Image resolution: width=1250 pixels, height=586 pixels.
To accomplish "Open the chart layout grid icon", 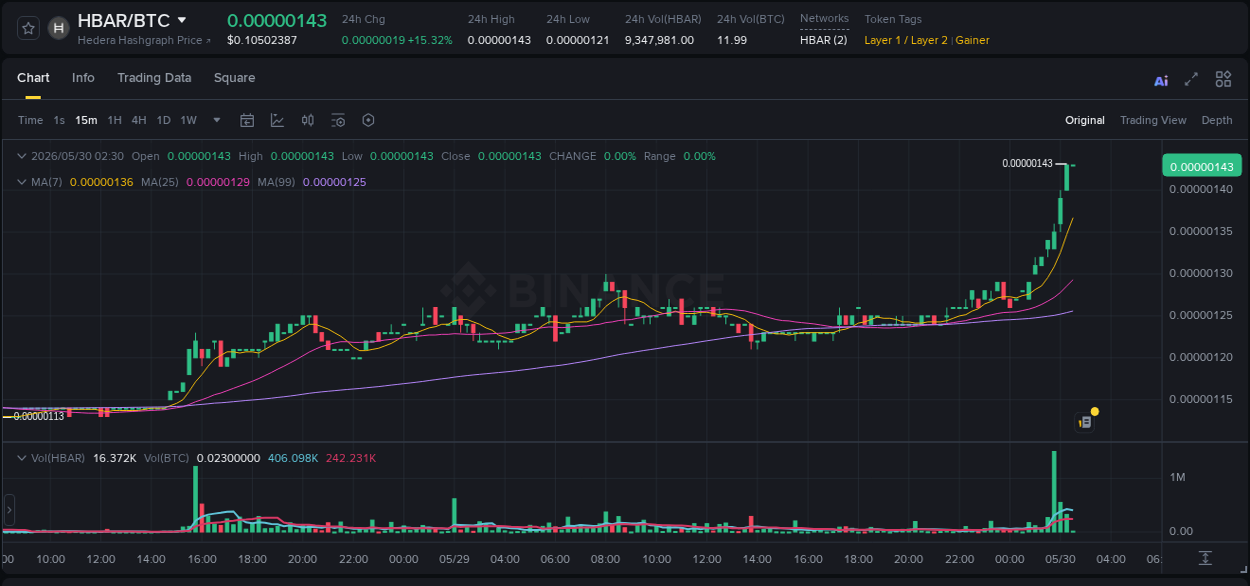I will tap(1223, 80).
